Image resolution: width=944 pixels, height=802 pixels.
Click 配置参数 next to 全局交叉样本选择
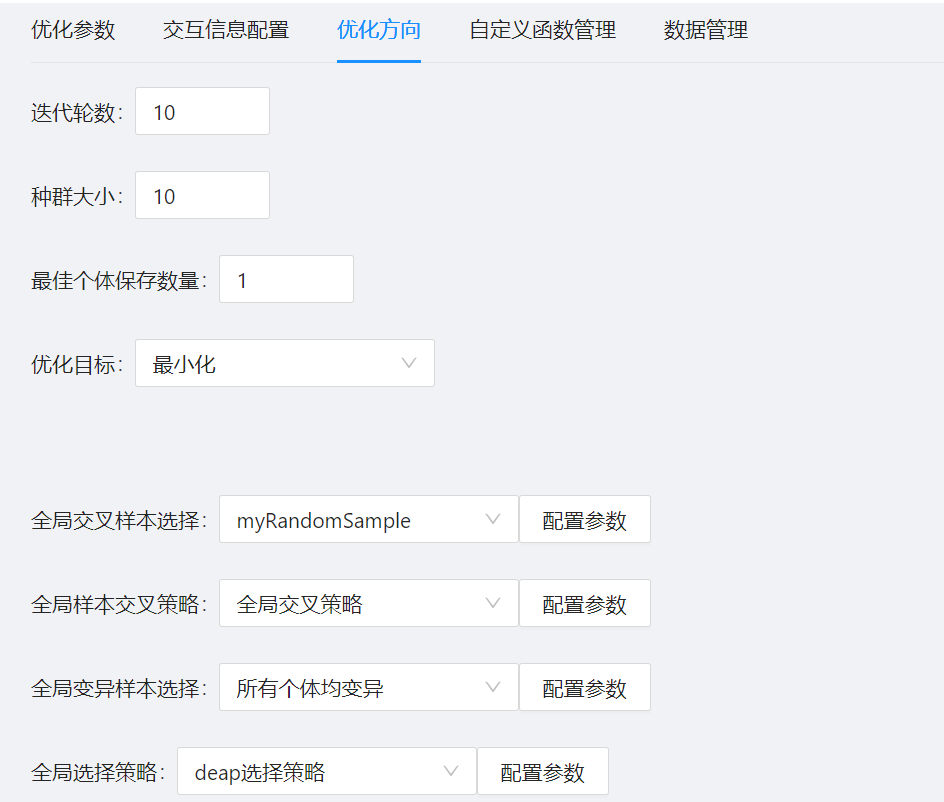[x=584, y=520]
